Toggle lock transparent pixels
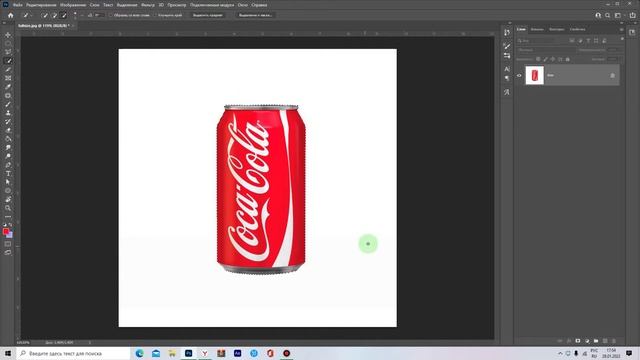This screenshot has height=360, width=640. [538, 59]
